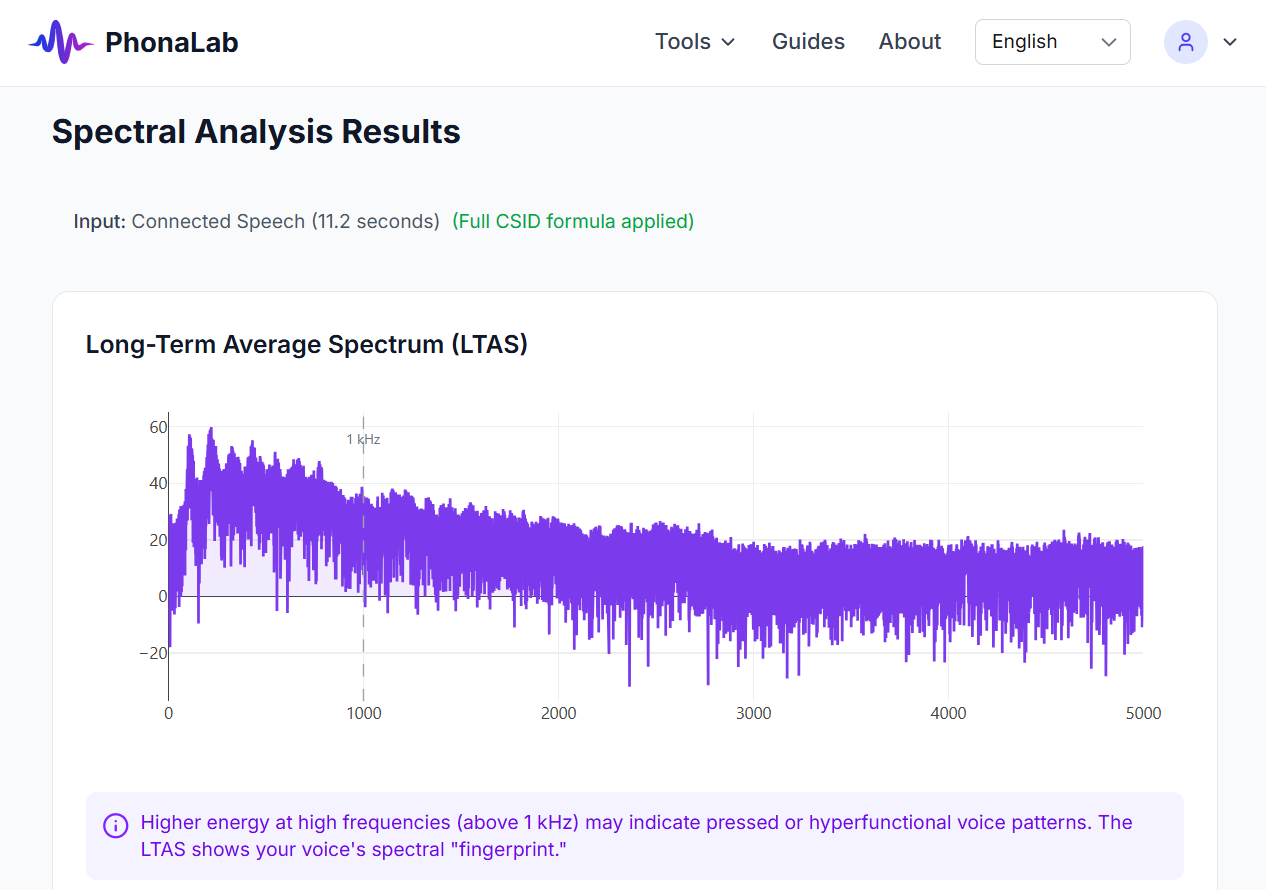
Task: Click the chevron beside the avatar
Action: pos(1229,42)
